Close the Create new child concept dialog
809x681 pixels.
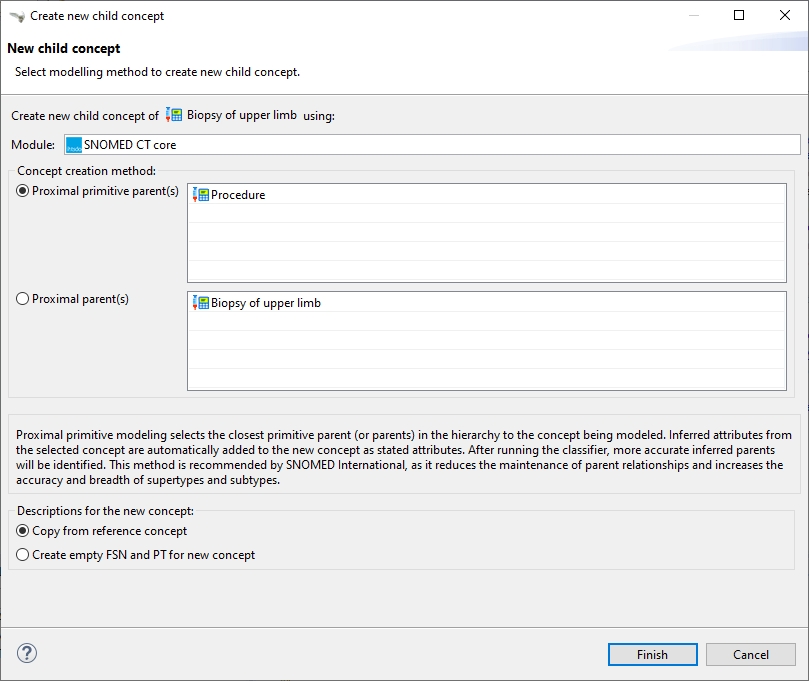pyautogui.click(x=785, y=15)
